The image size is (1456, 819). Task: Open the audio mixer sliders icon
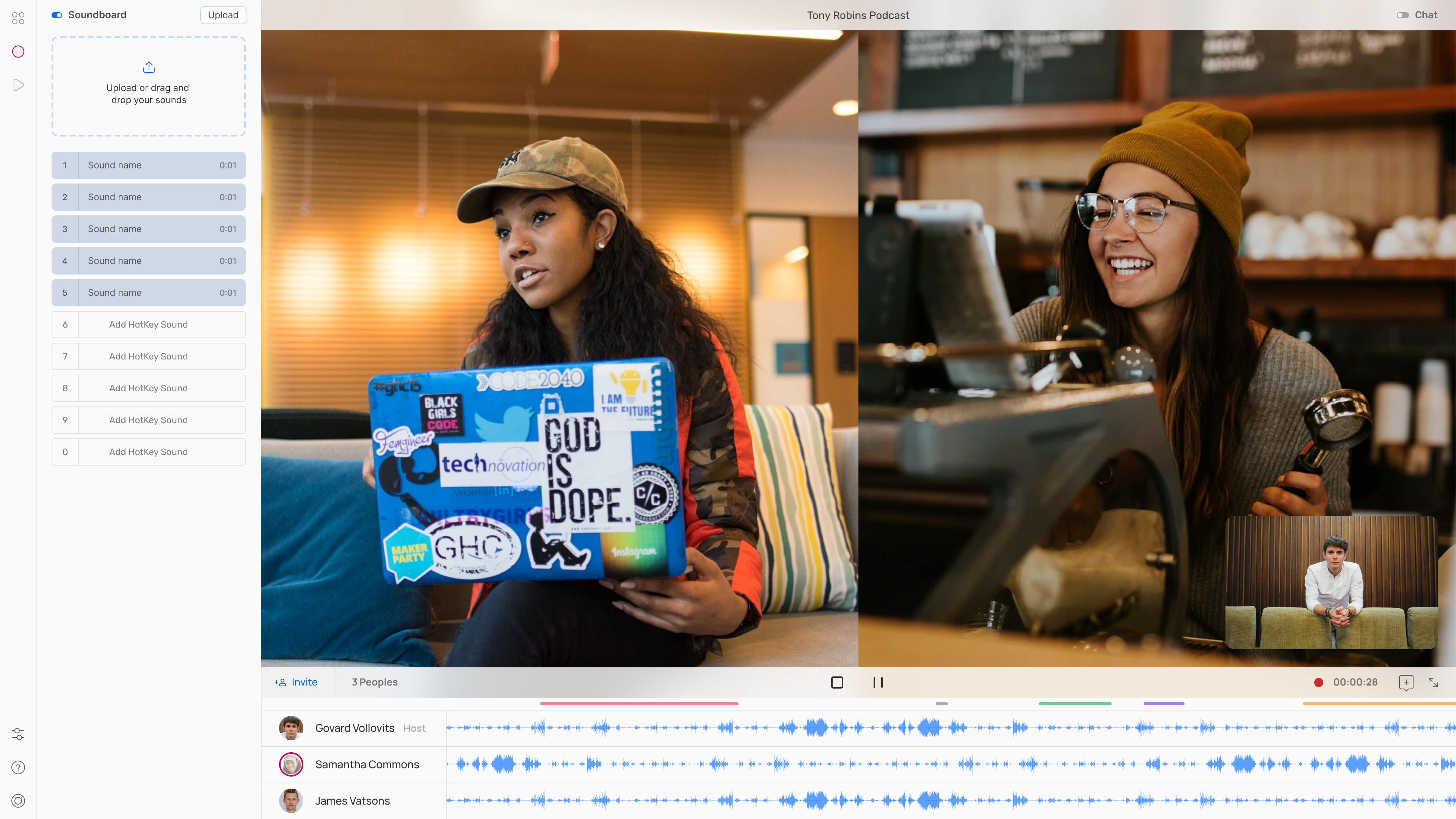18,734
